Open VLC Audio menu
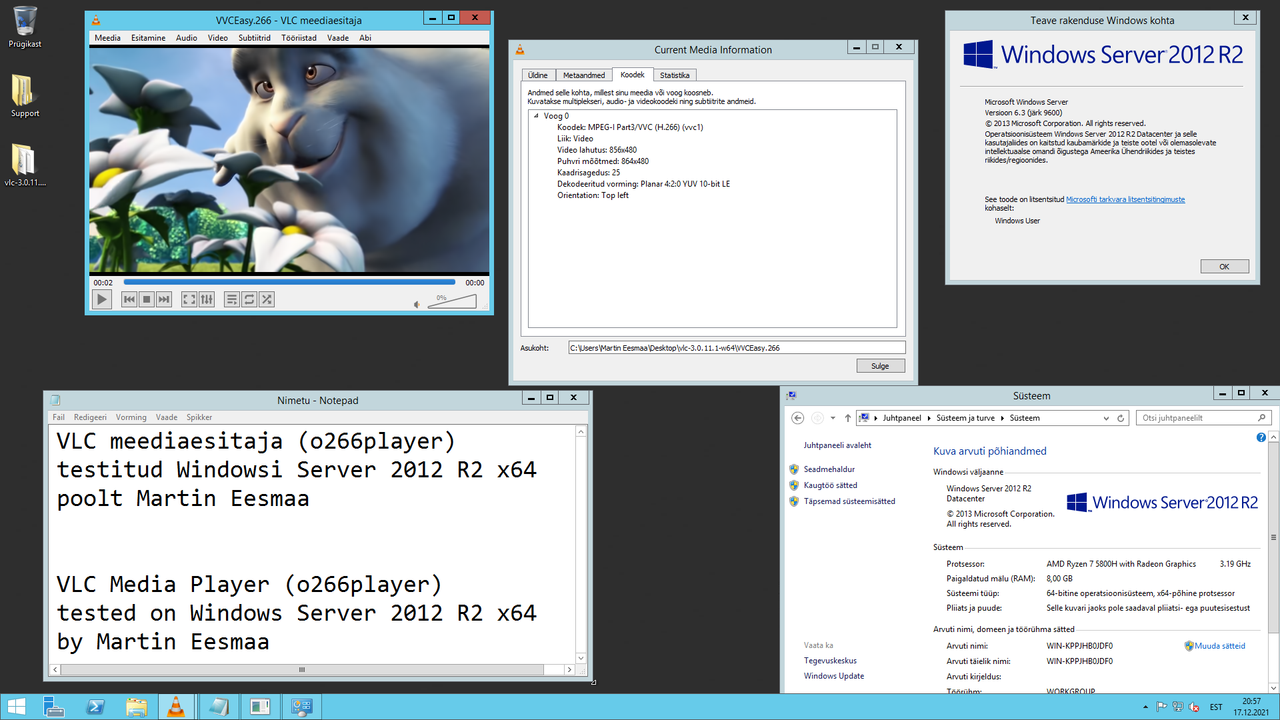1280x720 pixels. pos(187,37)
